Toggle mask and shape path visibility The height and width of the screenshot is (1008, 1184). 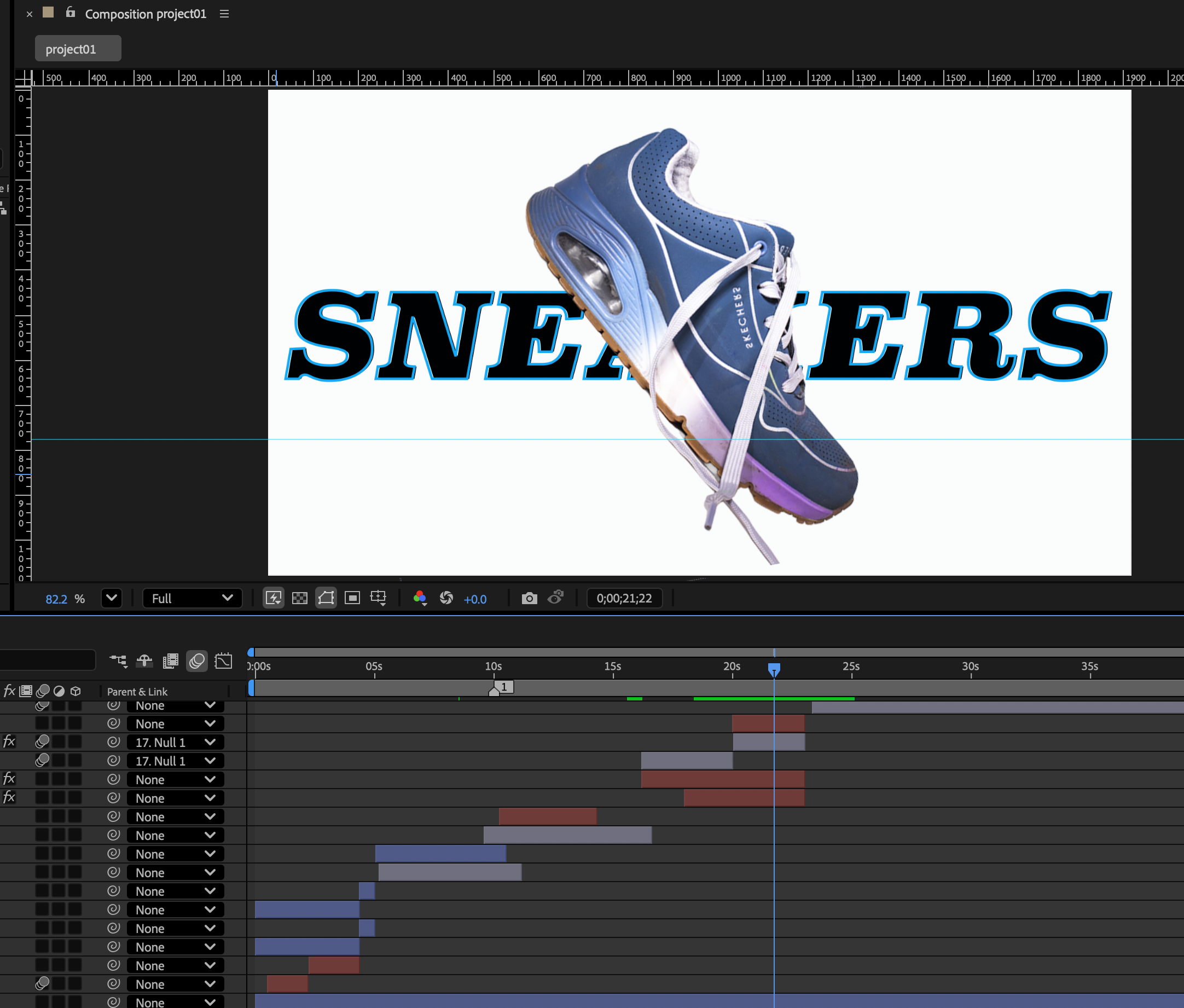click(x=326, y=598)
